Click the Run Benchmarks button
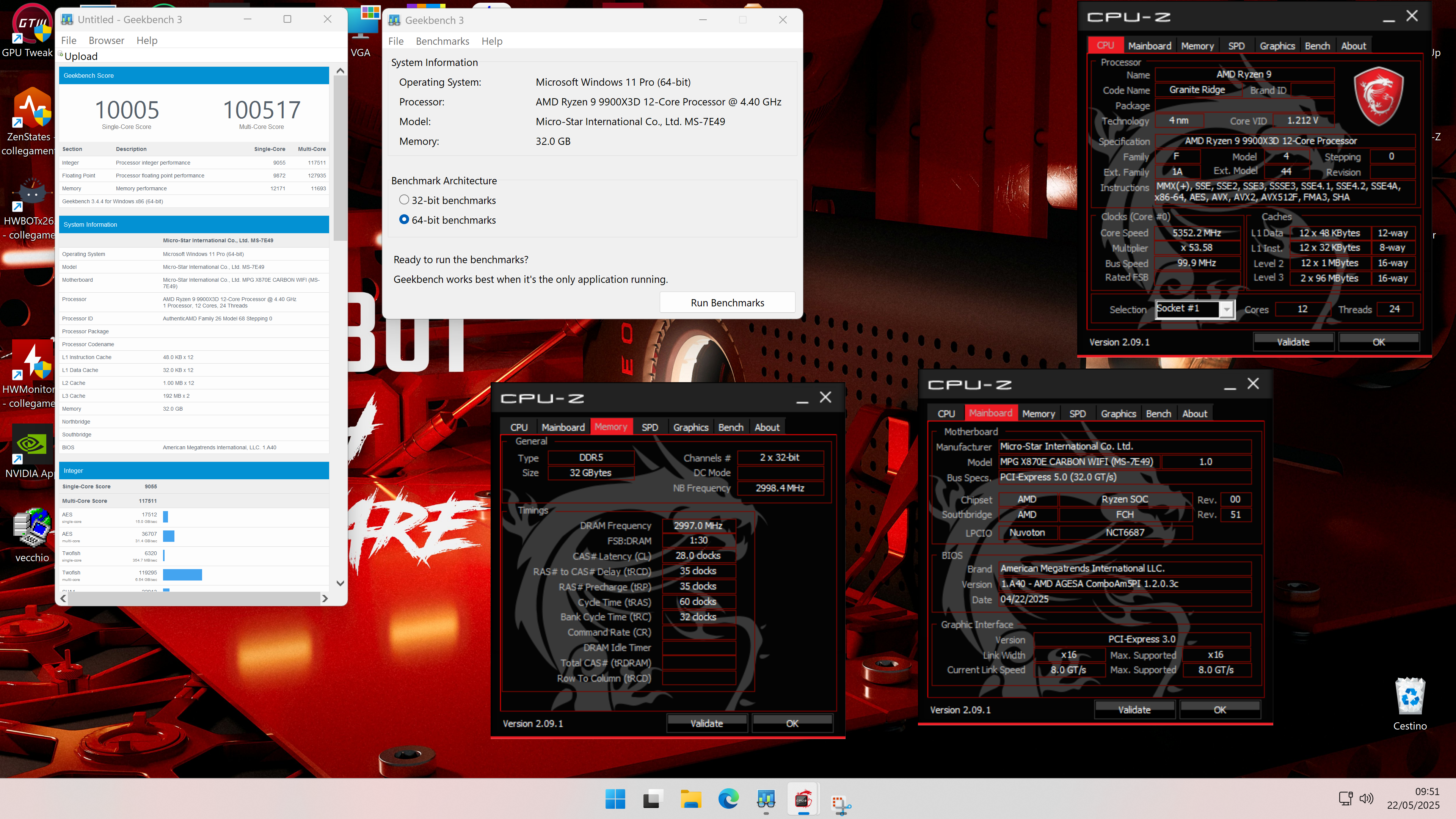 click(728, 303)
